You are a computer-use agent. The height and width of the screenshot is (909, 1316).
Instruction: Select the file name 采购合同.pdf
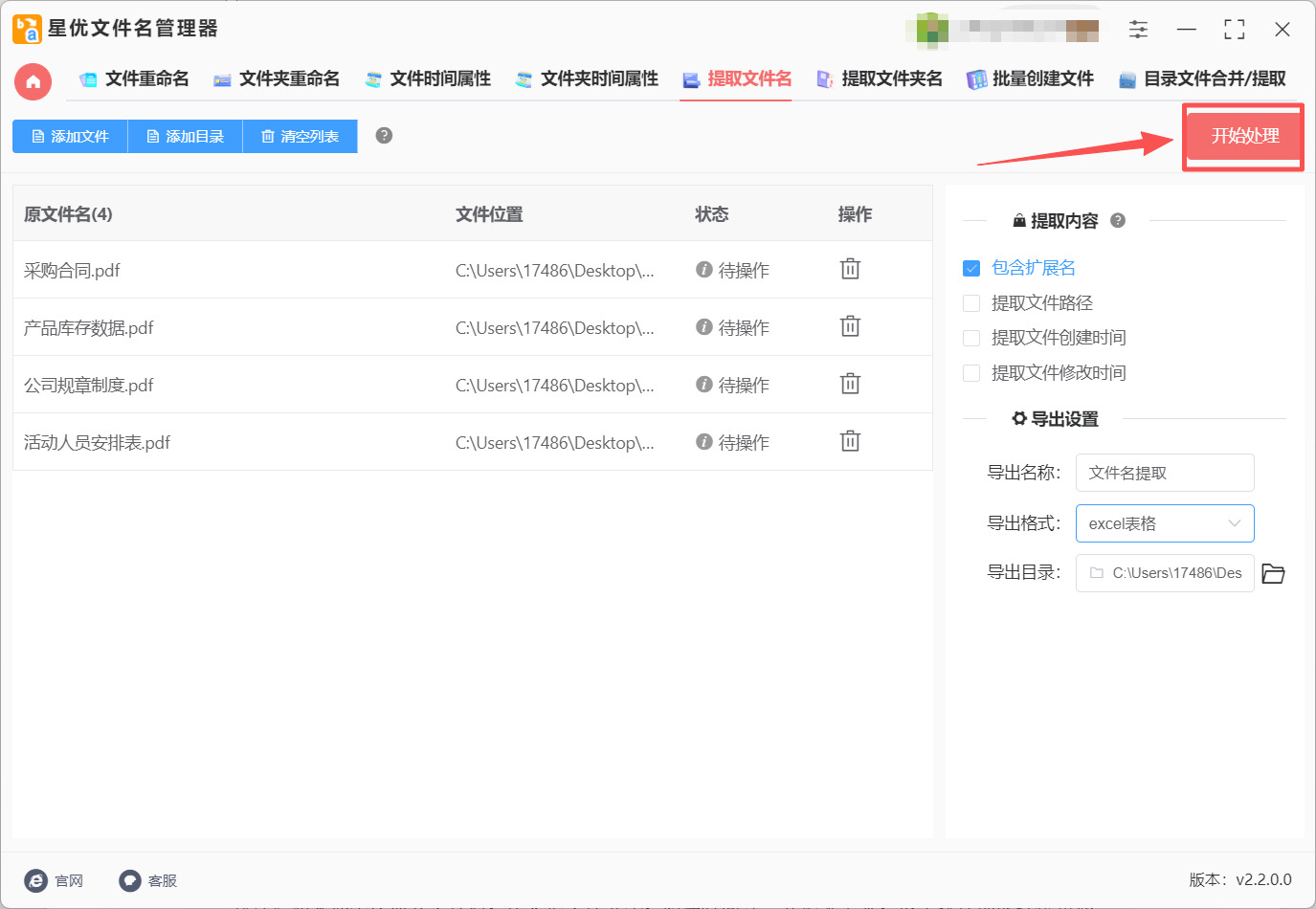point(72,271)
